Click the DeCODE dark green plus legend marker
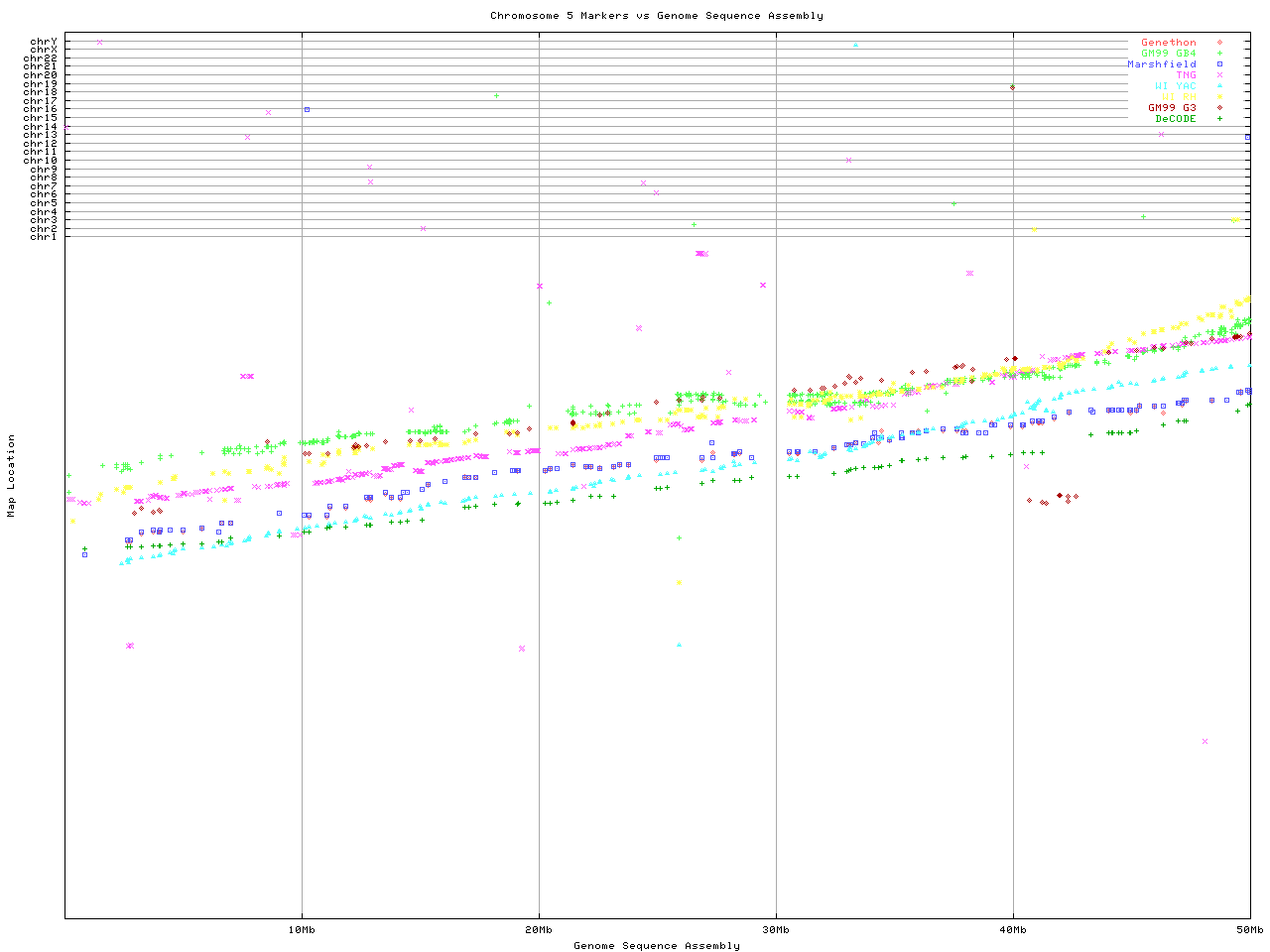The height and width of the screenshot is (952, 1270). (x=1219, y=119)
